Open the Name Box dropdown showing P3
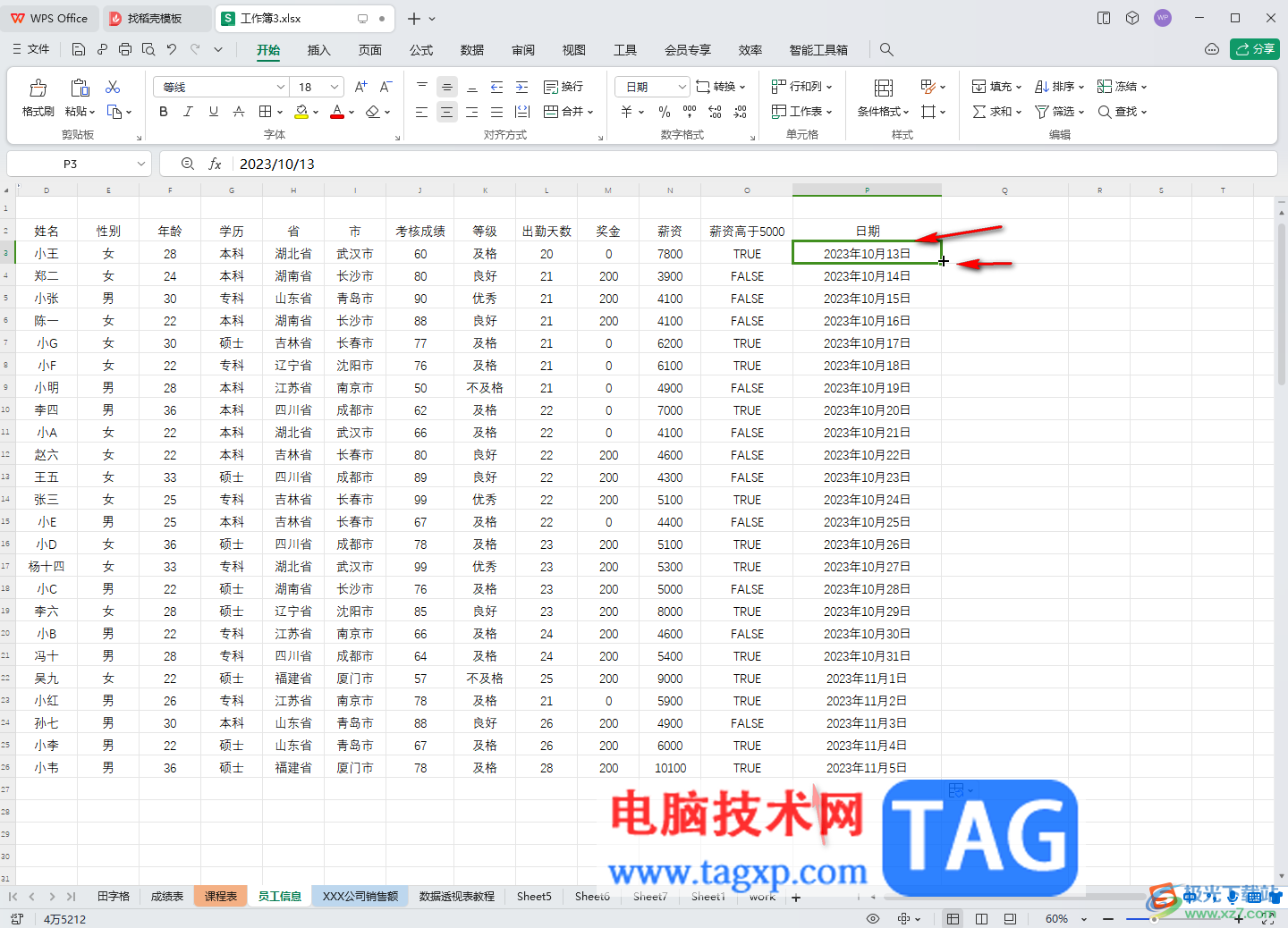1288x928 pixels. [x=141, y=164]
